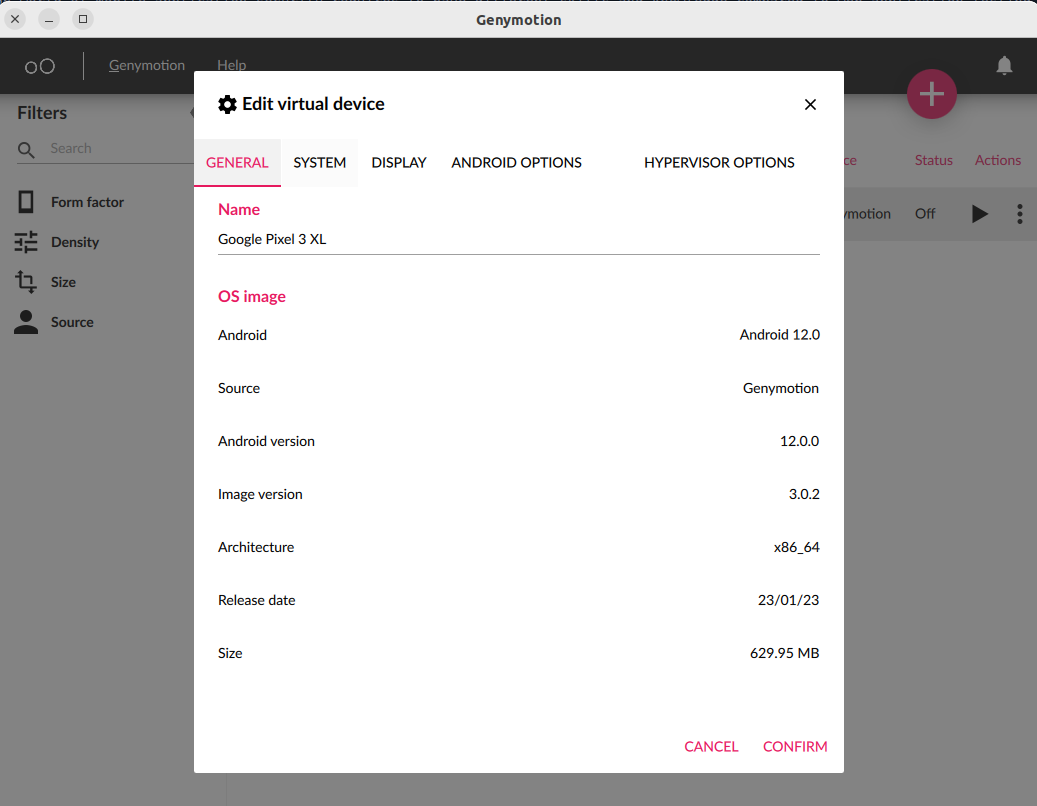Expand the Density filter
The height and width of the screenshot is (806, 1037).
pos(75,243)
